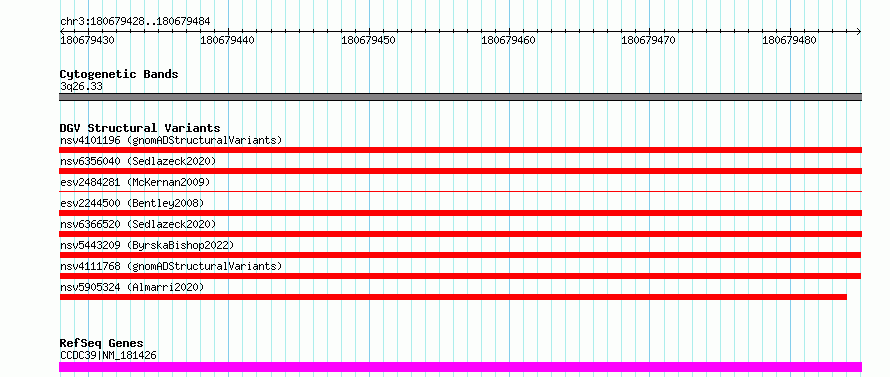Viewport: 890px width, 377px height.
Task: Click ruler position 180679480
Action: click(790, 40)
